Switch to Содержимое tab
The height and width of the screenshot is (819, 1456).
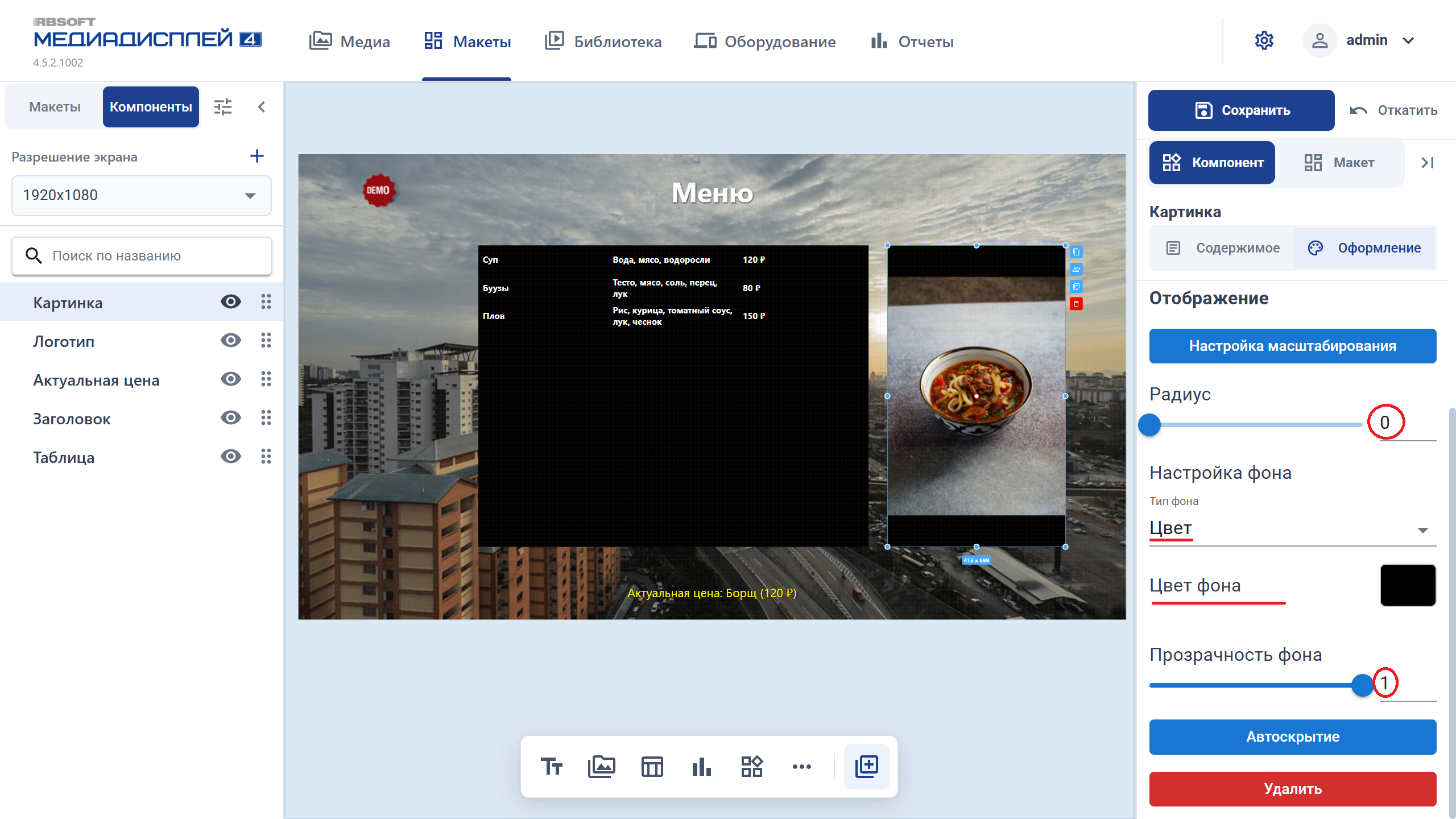pyautogui.click(x=1222, y=248)
